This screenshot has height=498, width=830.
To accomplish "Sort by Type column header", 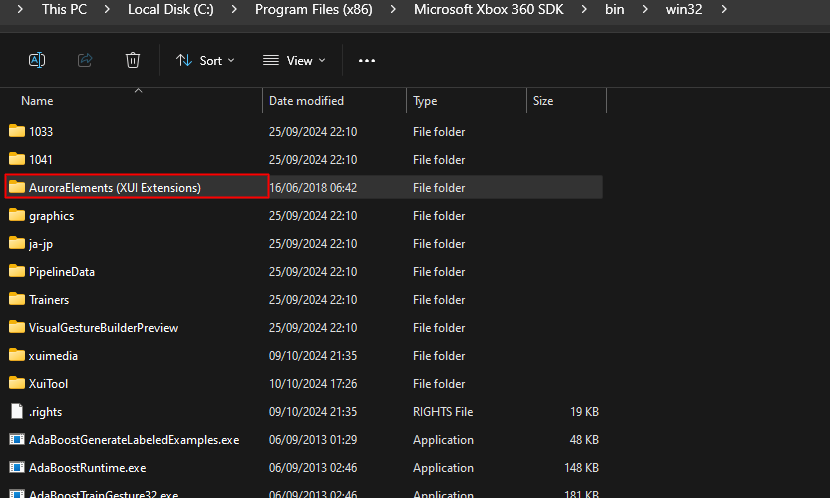I will coord(425,101).
